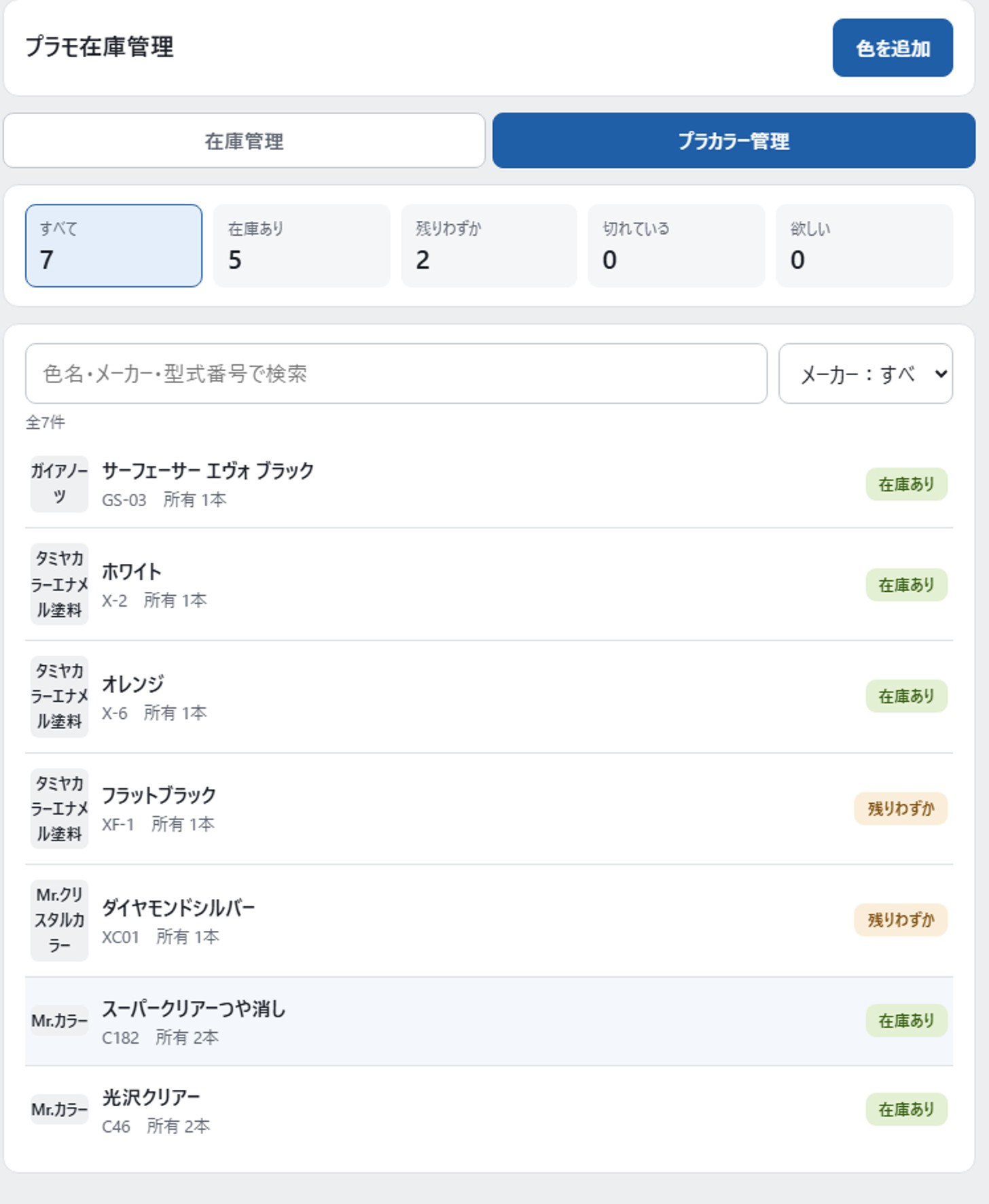Viewport: 989px width, 1204px height.
Task: Select the プラカラー管理 tab
Action: click(x=734, y=141)
